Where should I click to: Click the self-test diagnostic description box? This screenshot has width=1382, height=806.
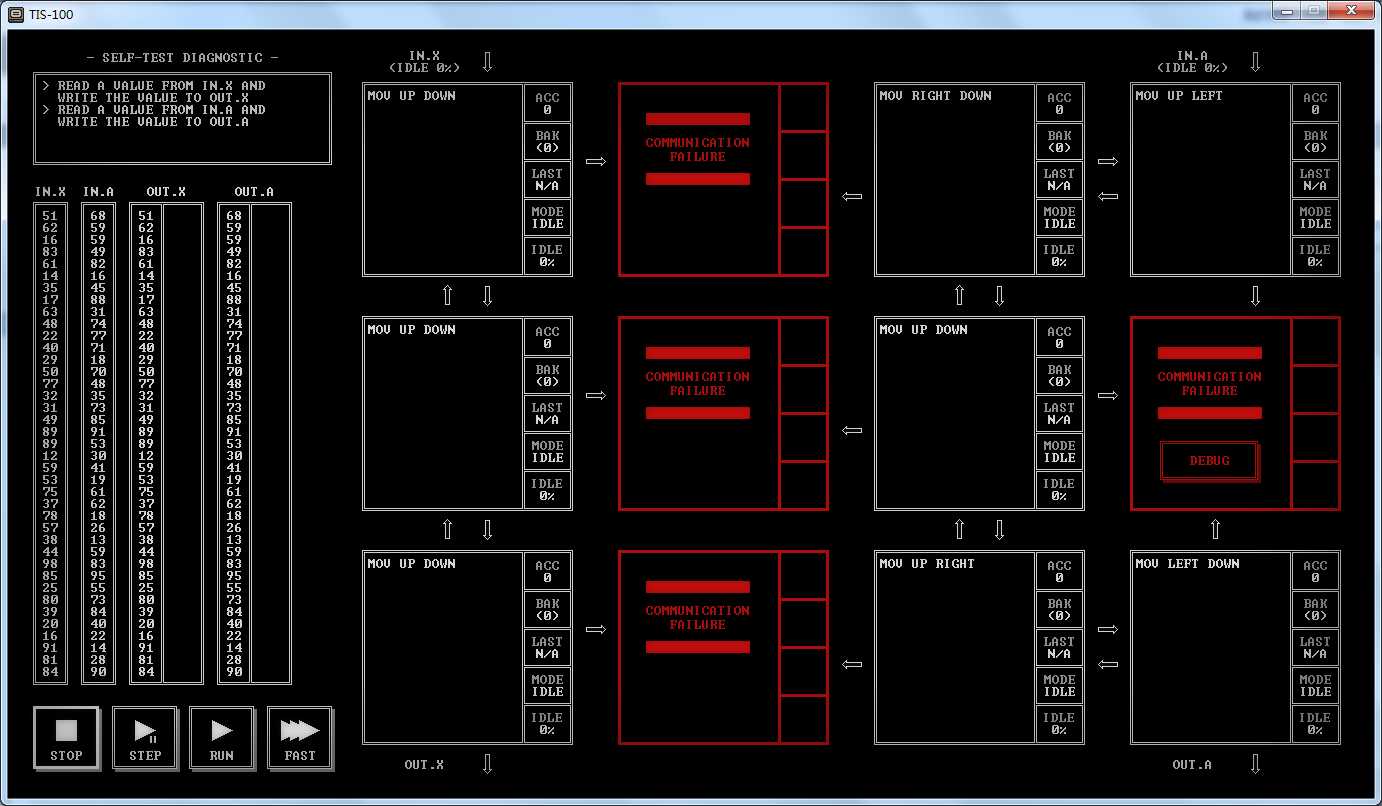pyautogui.click(x=183, y=118)
